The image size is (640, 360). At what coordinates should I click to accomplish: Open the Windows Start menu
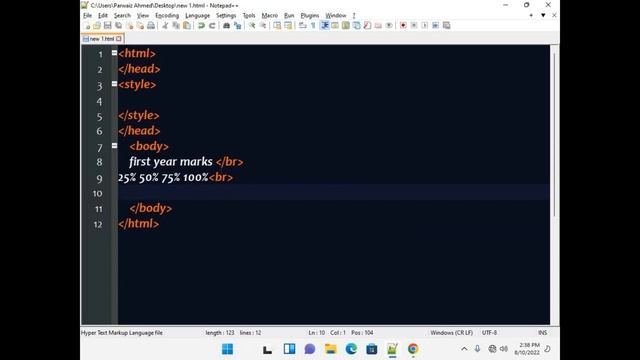(x=227, y=349)
